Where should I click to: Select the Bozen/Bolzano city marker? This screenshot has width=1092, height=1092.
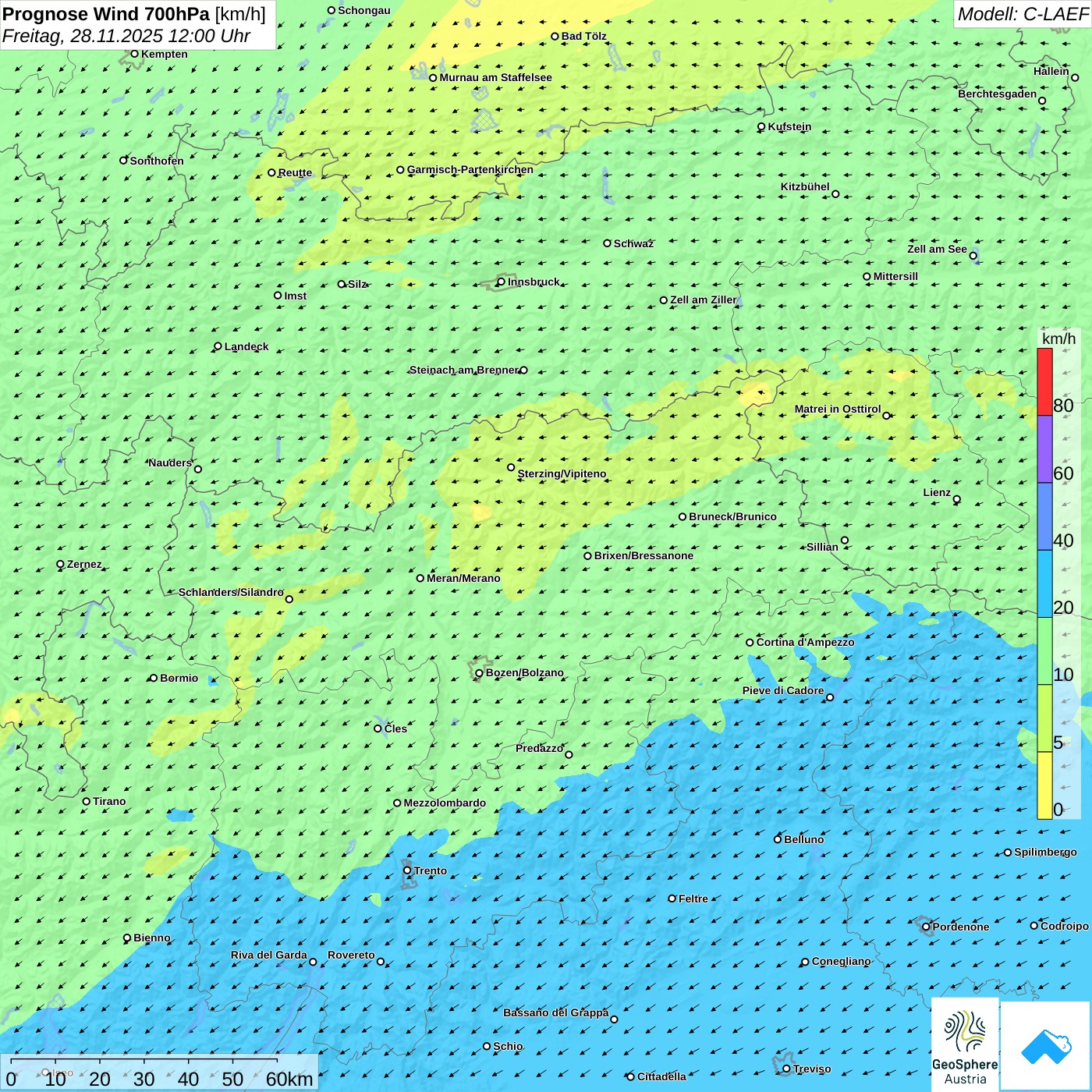480,672
